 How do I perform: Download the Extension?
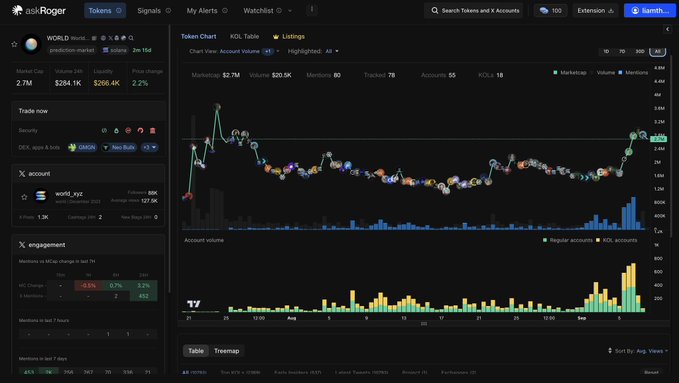pyautogui.click(x=595, y=10)
